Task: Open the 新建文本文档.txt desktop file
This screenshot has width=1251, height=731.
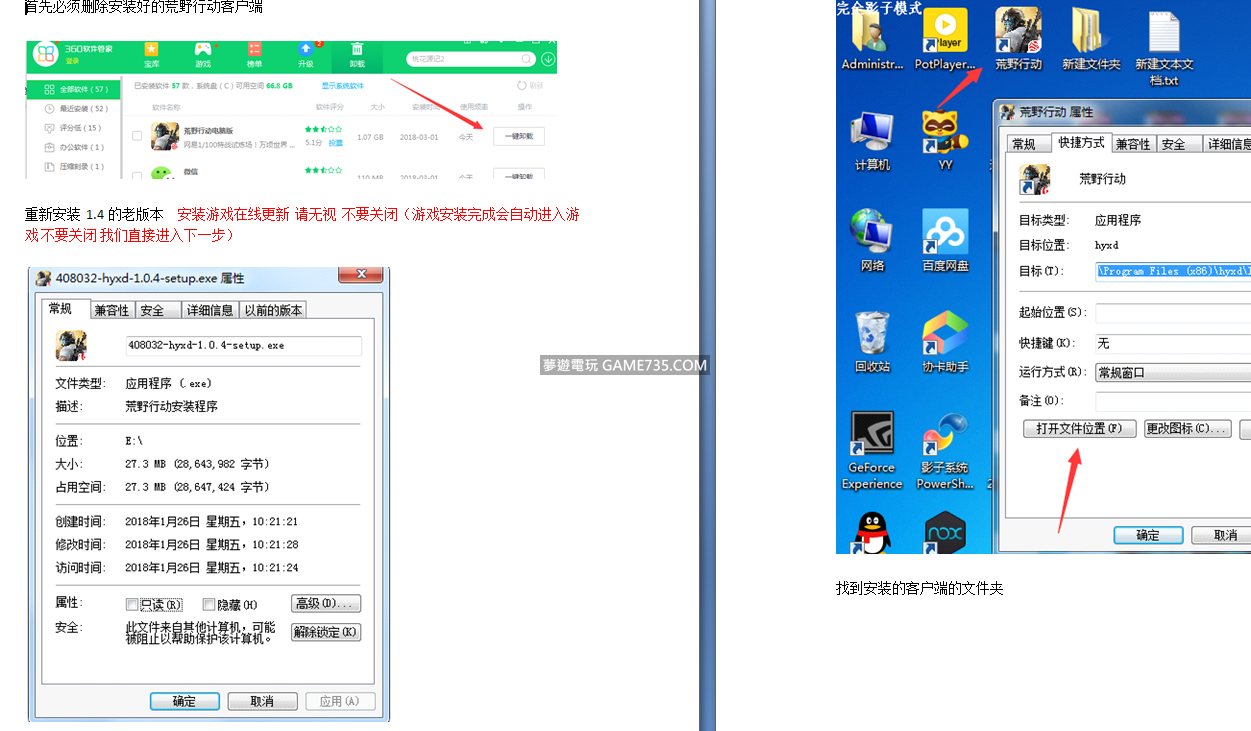Action: 1164,32
